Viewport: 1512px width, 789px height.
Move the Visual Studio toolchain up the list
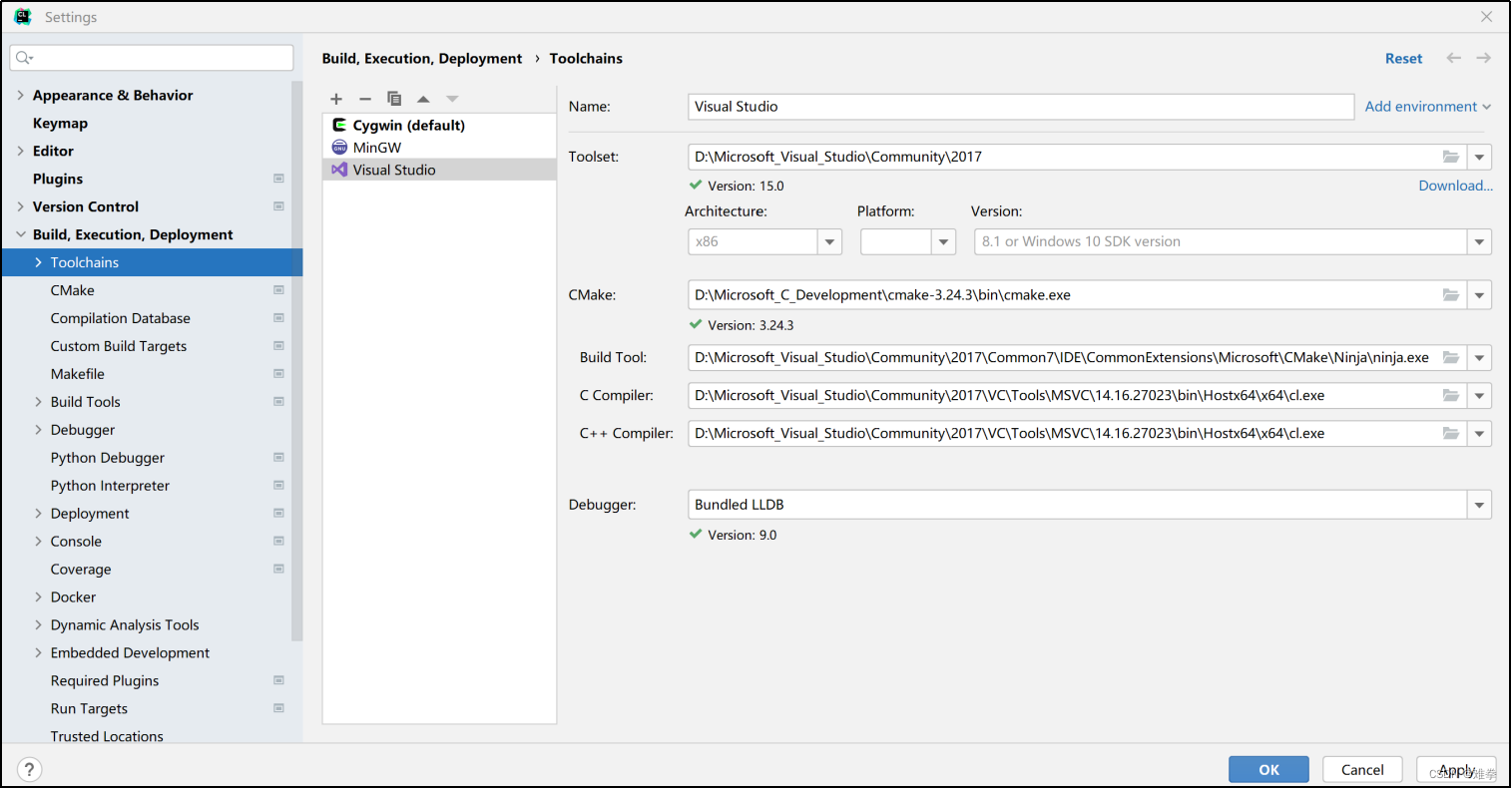click(423, 99)
